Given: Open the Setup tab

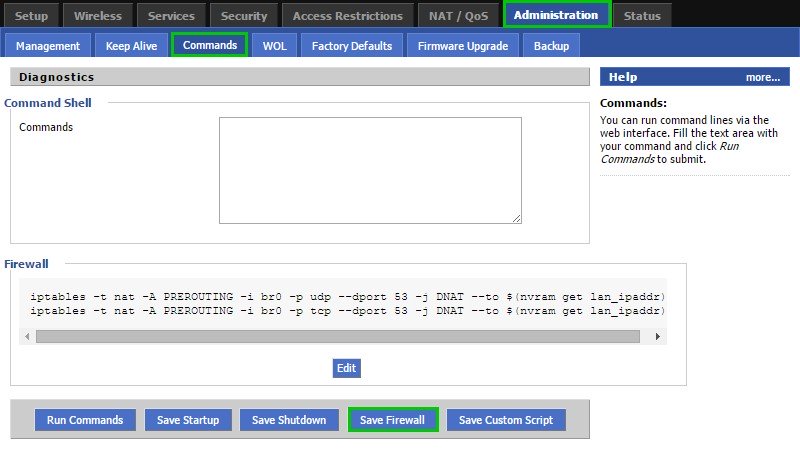Looking at the screenshot, I should point(31,15).
